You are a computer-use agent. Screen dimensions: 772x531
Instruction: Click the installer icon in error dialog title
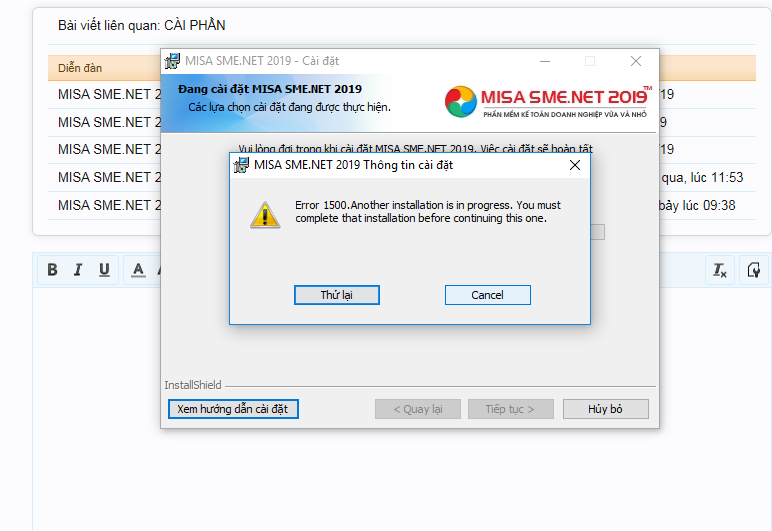pos(241,165)
